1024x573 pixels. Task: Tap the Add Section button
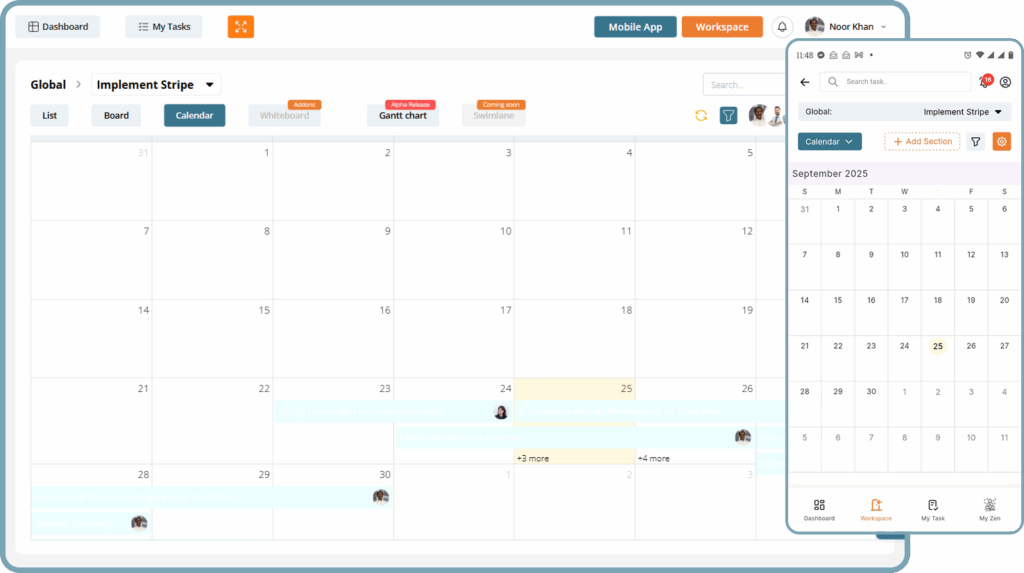click(922, 142)
